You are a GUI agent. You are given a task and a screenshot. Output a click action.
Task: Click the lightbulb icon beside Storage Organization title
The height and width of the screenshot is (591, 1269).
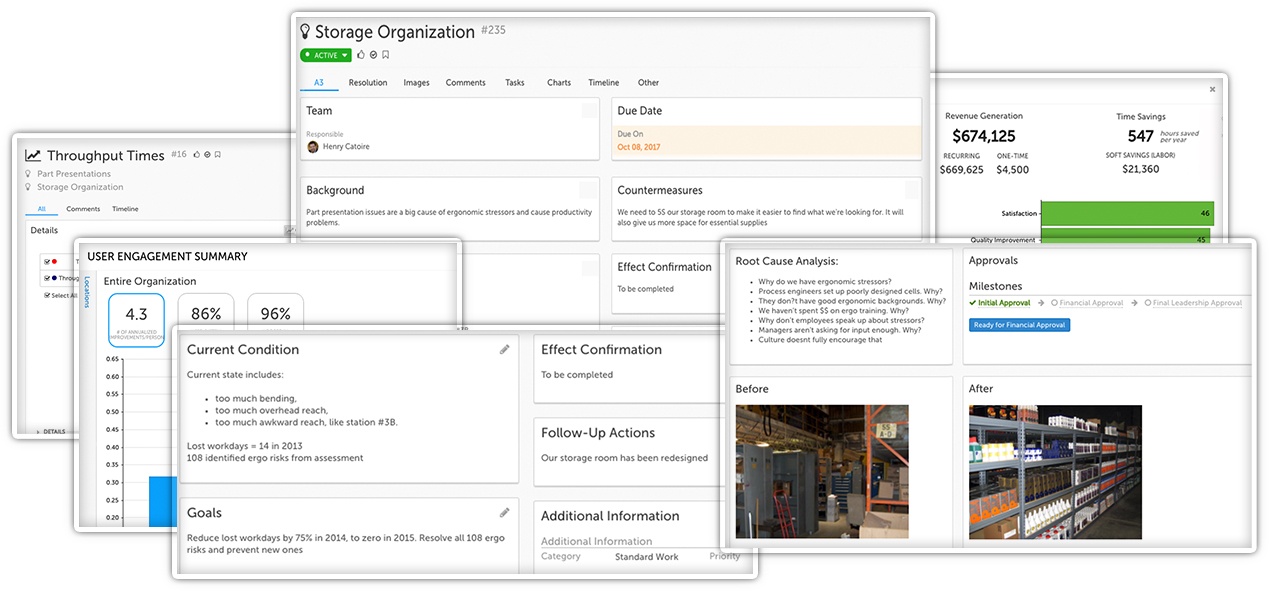click(304, 31)
